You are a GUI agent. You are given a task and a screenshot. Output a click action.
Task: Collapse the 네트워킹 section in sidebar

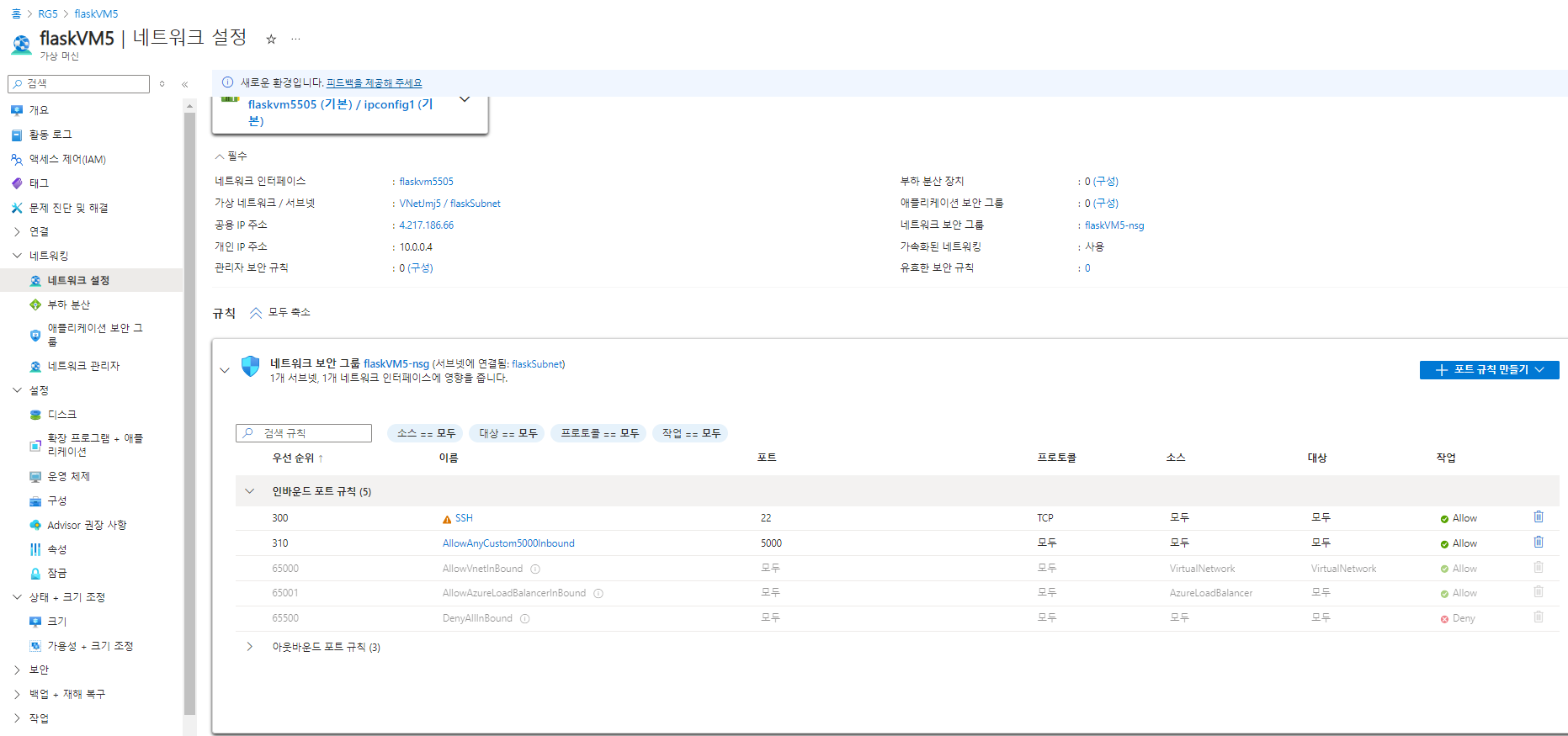pyautogui.click(x=17, y=256)
